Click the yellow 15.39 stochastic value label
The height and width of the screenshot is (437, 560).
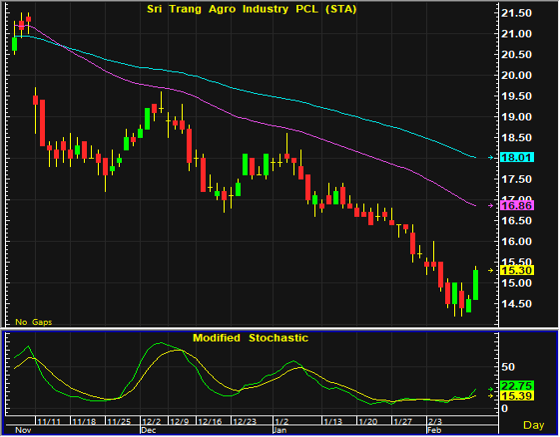click(x=517, y=396)
